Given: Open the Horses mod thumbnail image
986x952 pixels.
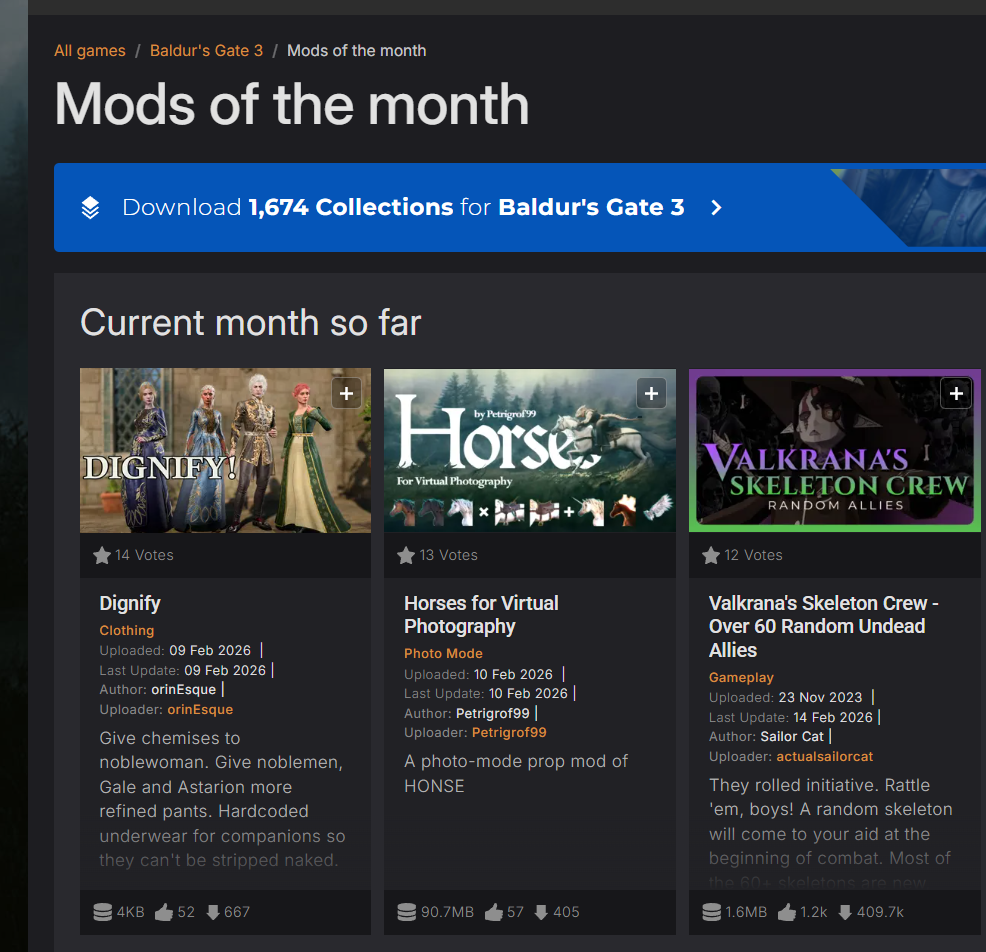Looking at the screenshot, I should click(530, 450).
